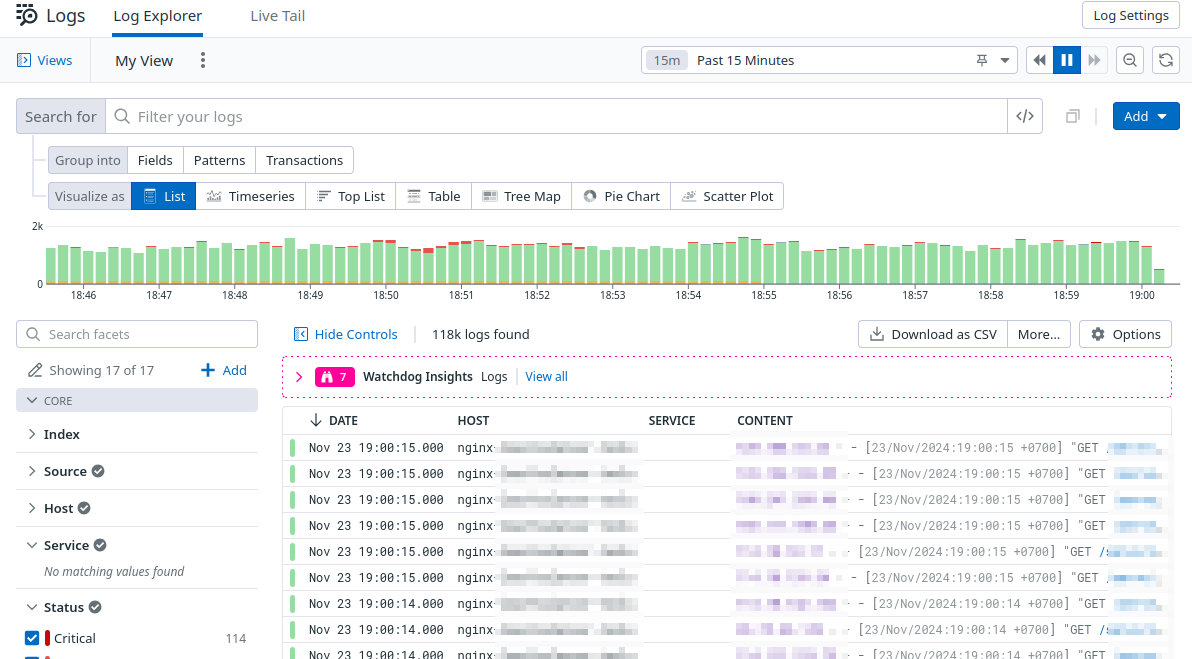Group logs by Patterns
This screenshot has height=659, width=1192.
[219, 160]
